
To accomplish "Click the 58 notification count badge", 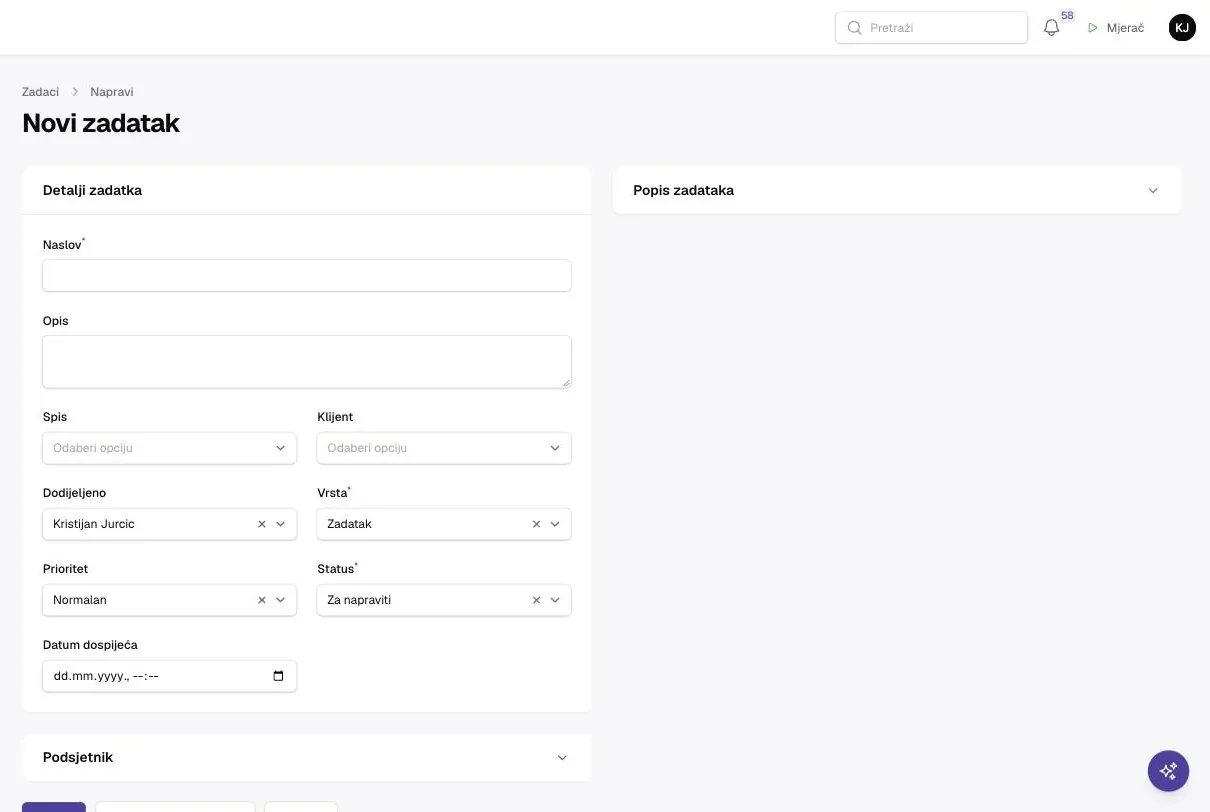I will click(x=1067, y=16).
